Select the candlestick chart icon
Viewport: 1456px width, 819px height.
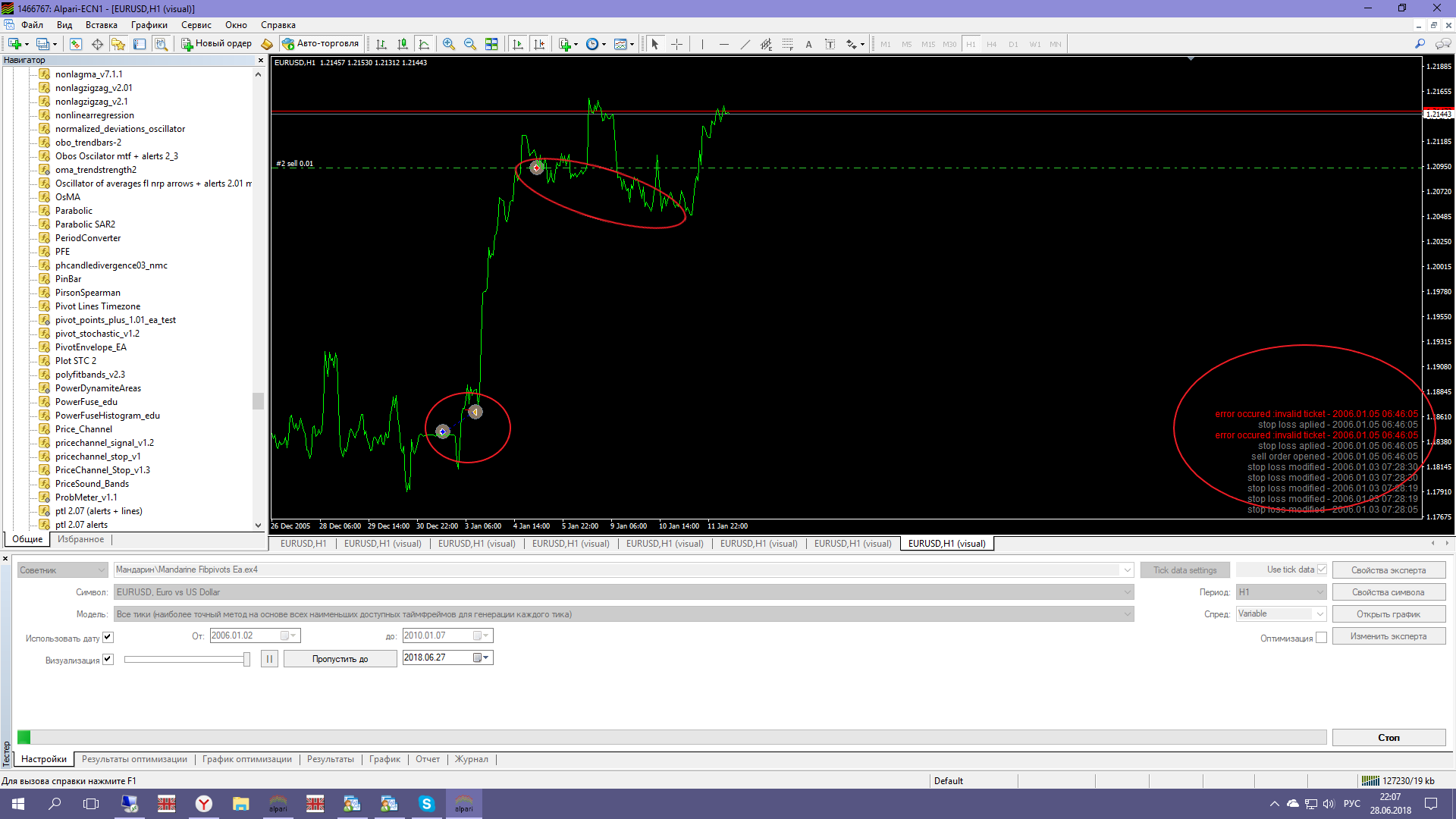tap(403, 44)
